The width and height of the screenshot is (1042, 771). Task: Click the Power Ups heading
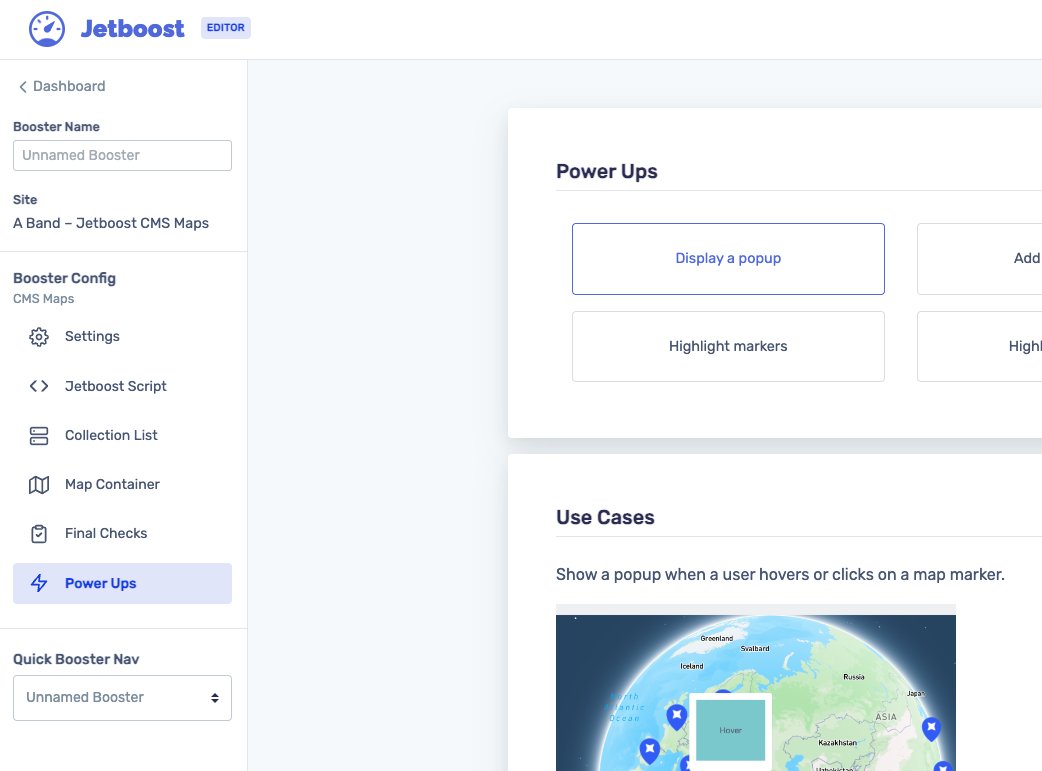(x=607, y=171)
